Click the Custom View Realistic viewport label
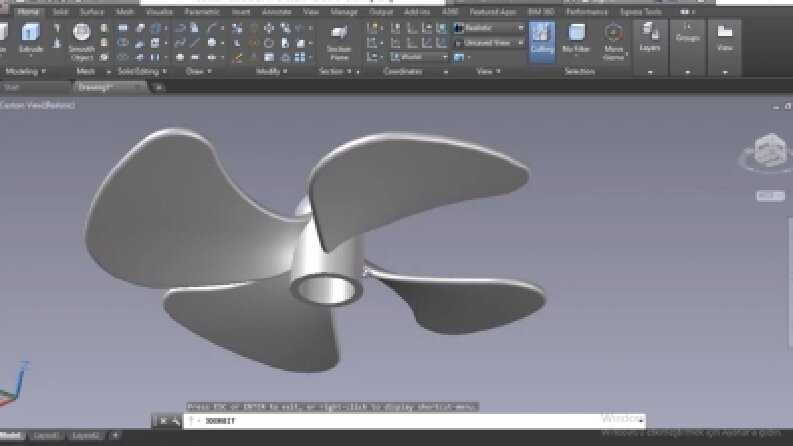Screen dimensions: 793x446 click(x=37, y=105)
